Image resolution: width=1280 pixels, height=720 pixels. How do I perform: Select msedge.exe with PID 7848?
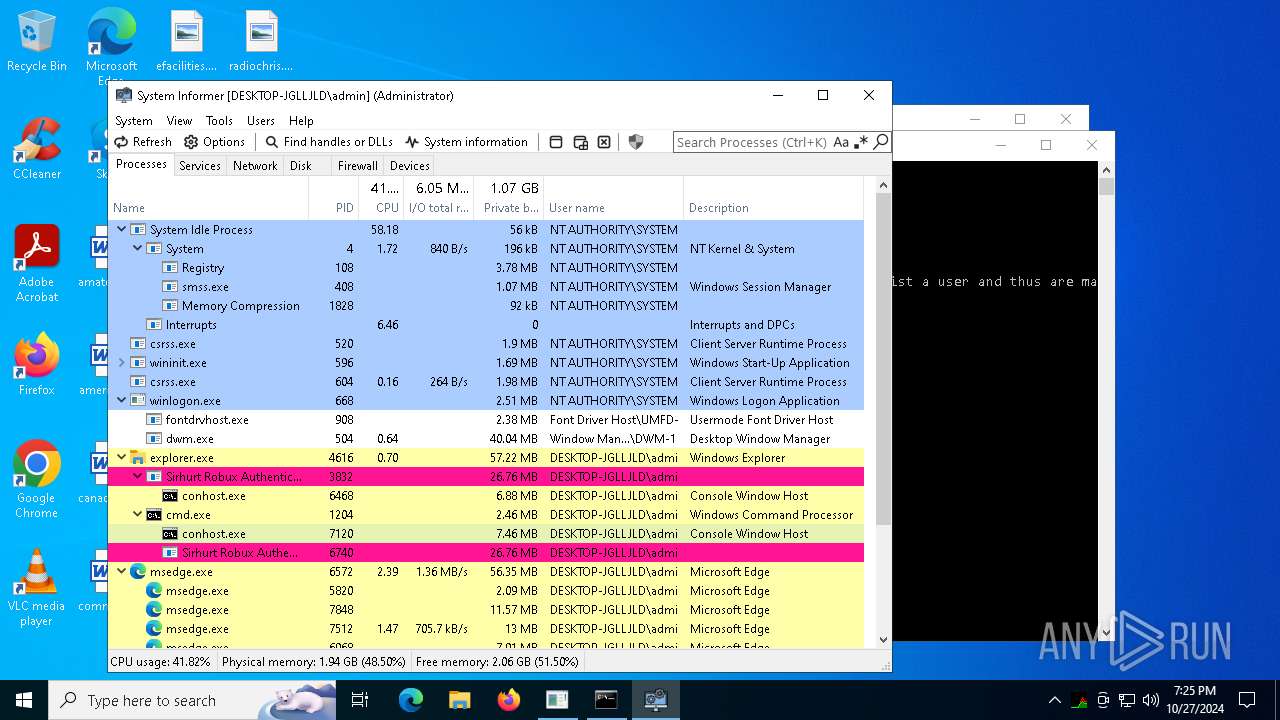[x=486, y=609]
